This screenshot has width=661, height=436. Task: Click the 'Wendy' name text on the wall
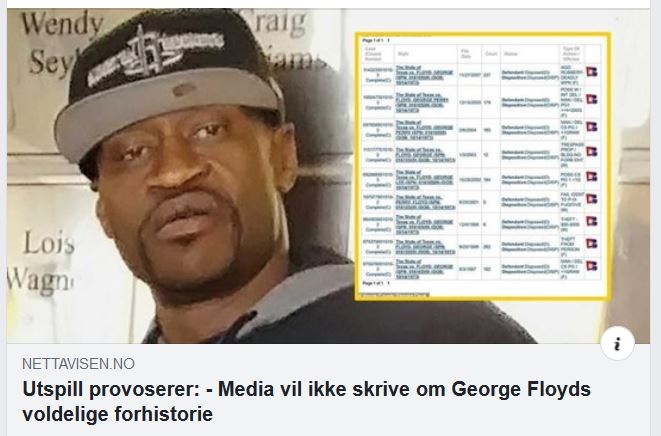coord(62,24)
